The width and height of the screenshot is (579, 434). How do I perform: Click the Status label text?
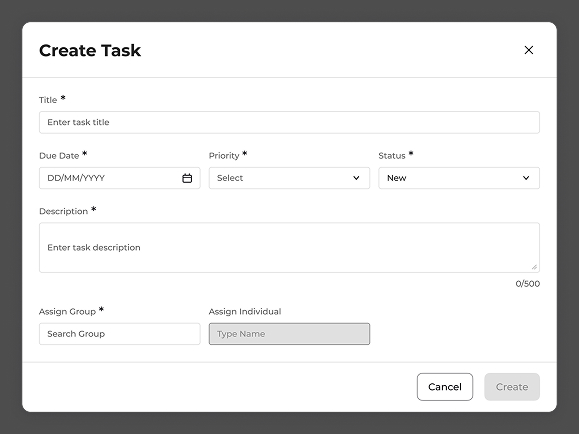pyautogui.click(x=392, y=156)
